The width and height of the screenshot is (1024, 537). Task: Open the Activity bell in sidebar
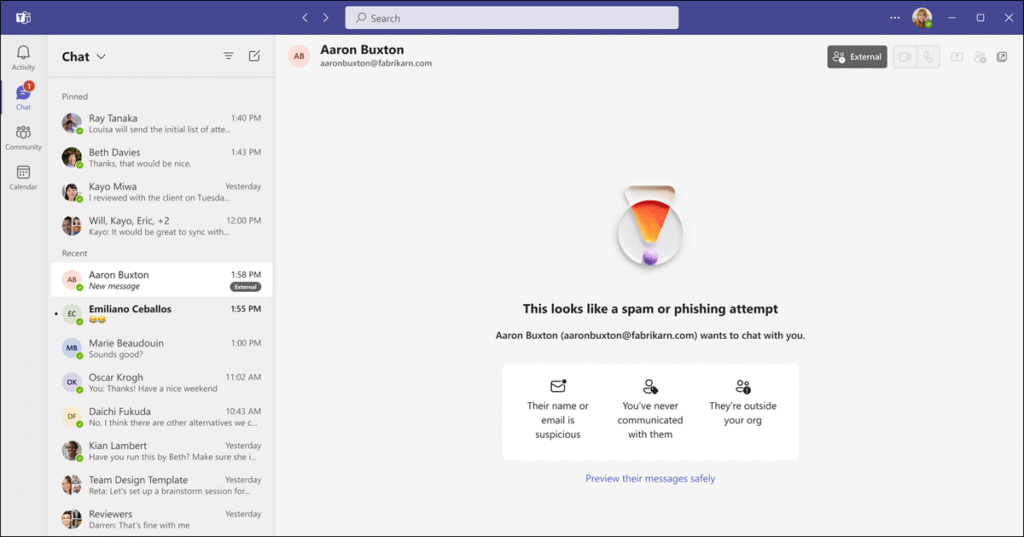23,57
